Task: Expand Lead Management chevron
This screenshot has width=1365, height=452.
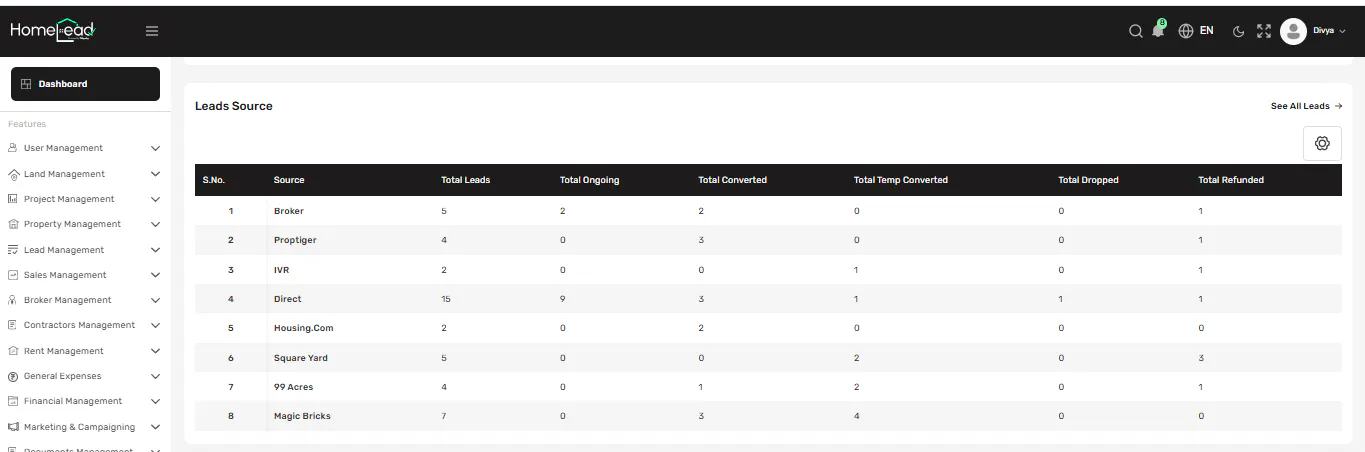Action: click(155, 250)
